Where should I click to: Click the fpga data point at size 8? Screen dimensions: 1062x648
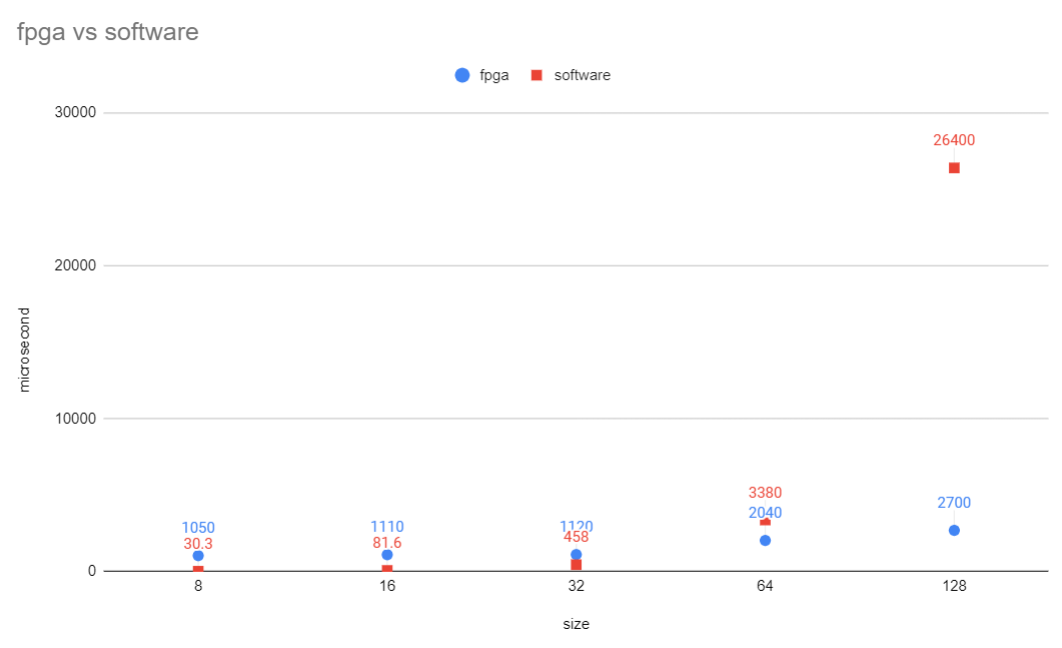coord(198,556)
